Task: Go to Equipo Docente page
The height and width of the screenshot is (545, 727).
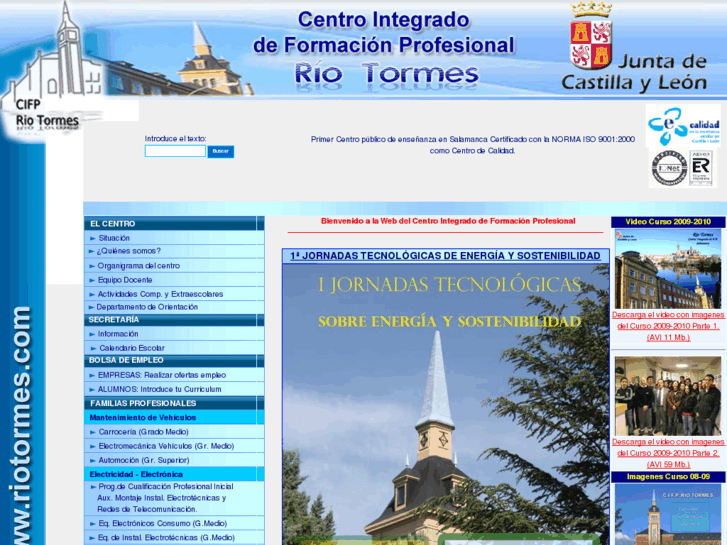Action: coord(125,280)
